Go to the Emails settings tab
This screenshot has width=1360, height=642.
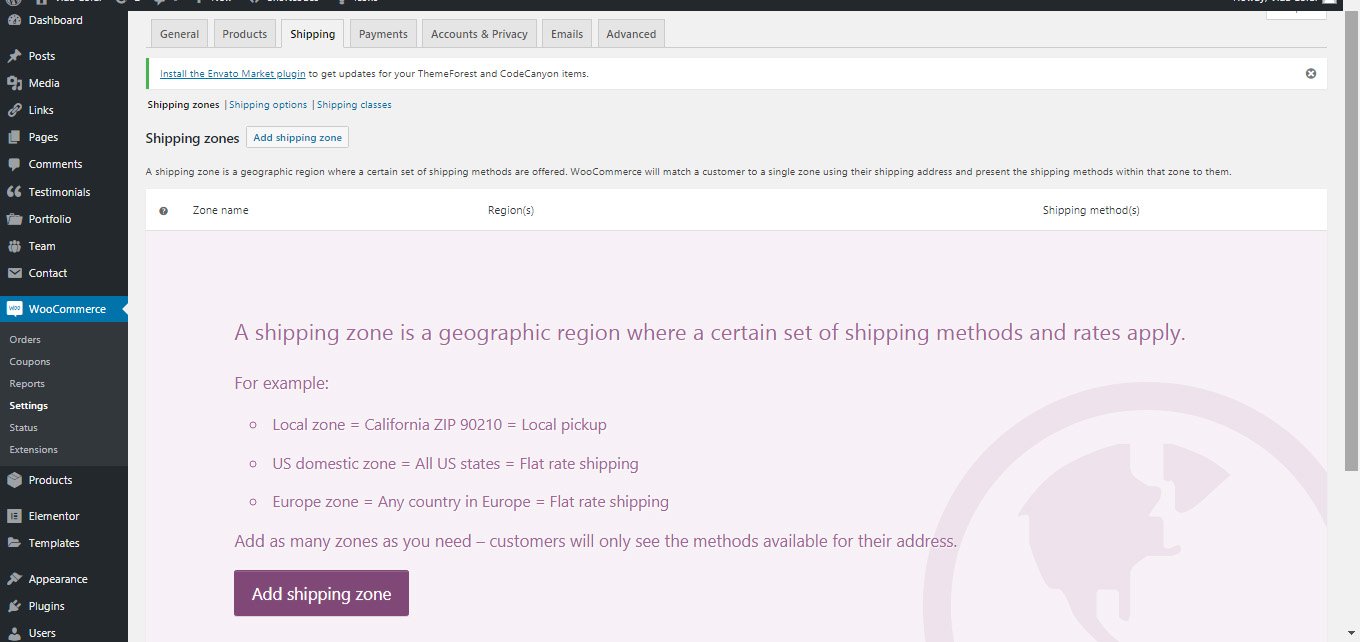[567, 34]
